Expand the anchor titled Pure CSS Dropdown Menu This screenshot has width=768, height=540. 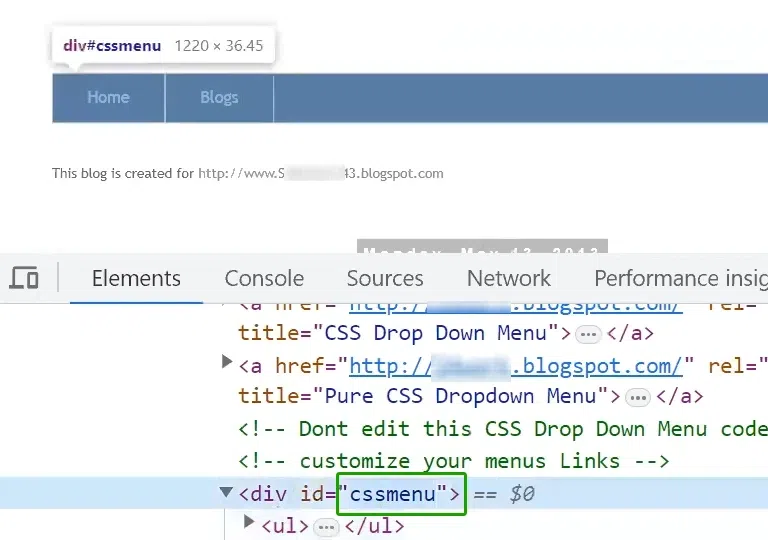(226, 362)
